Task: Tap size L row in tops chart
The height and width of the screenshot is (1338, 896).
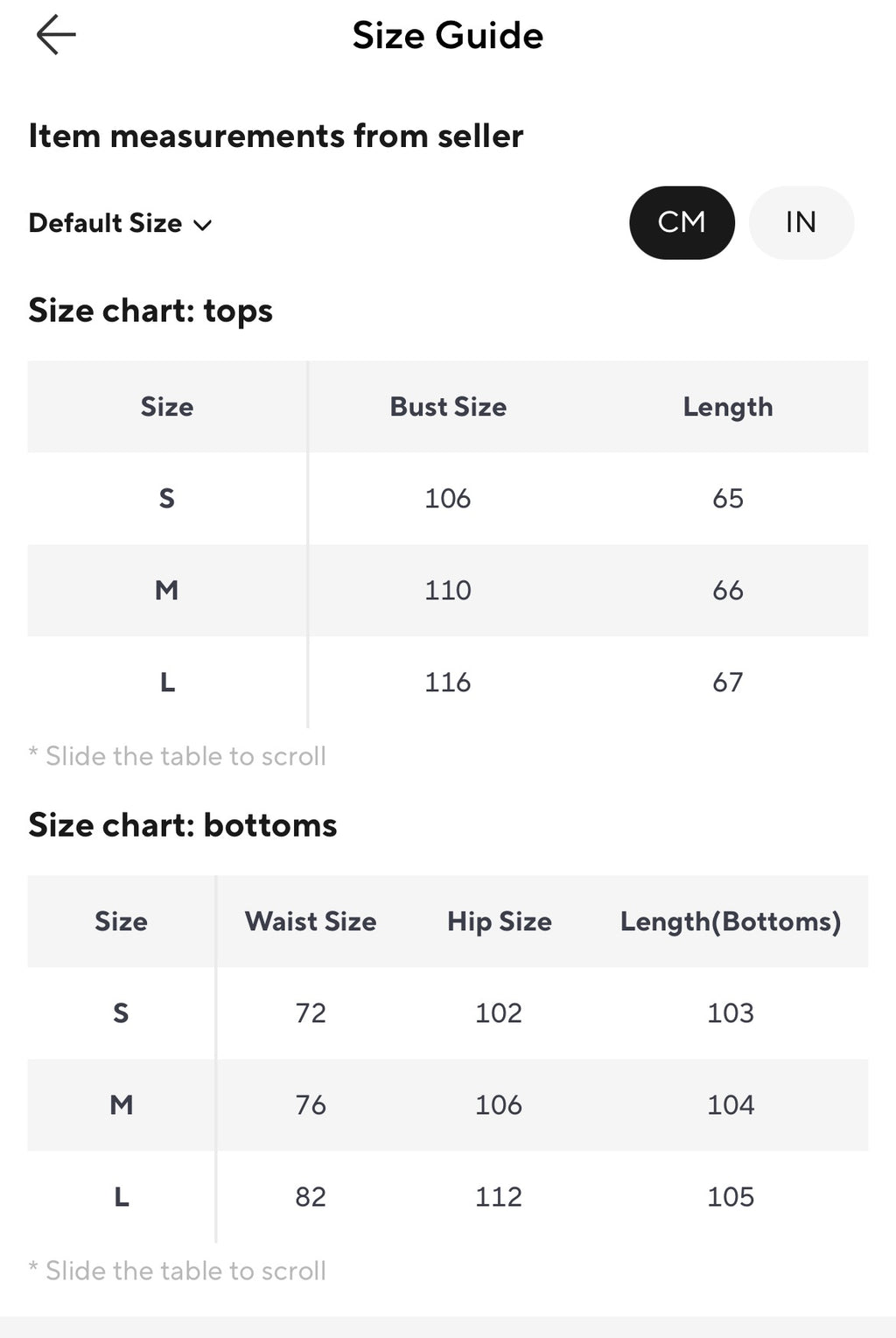Action: (x=448, y=683)
